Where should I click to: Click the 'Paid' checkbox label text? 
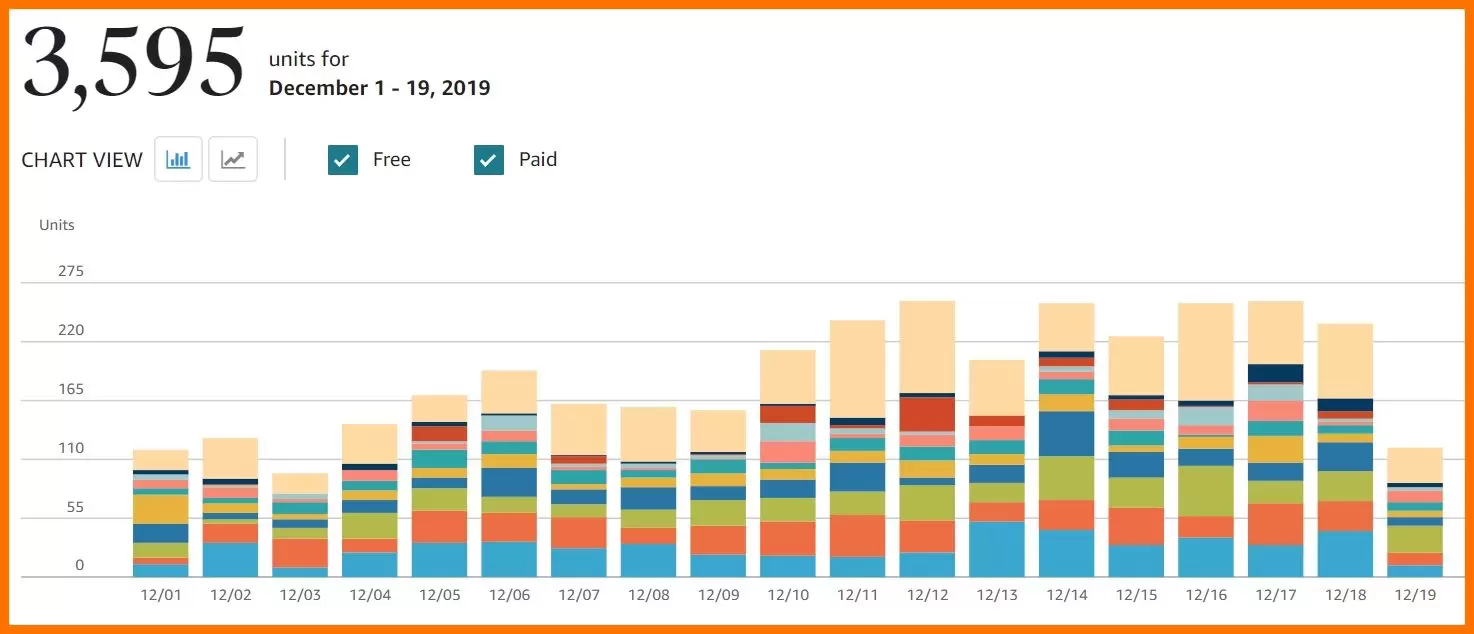click(537, 160)
